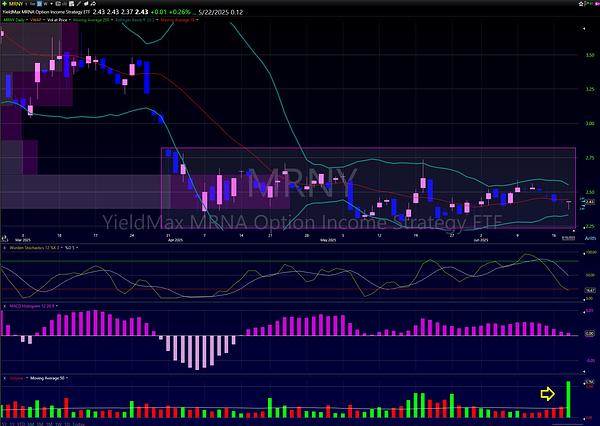Click the green plus add-symbol icon
This screenshot has height=426, width=600.
point(4,4)
